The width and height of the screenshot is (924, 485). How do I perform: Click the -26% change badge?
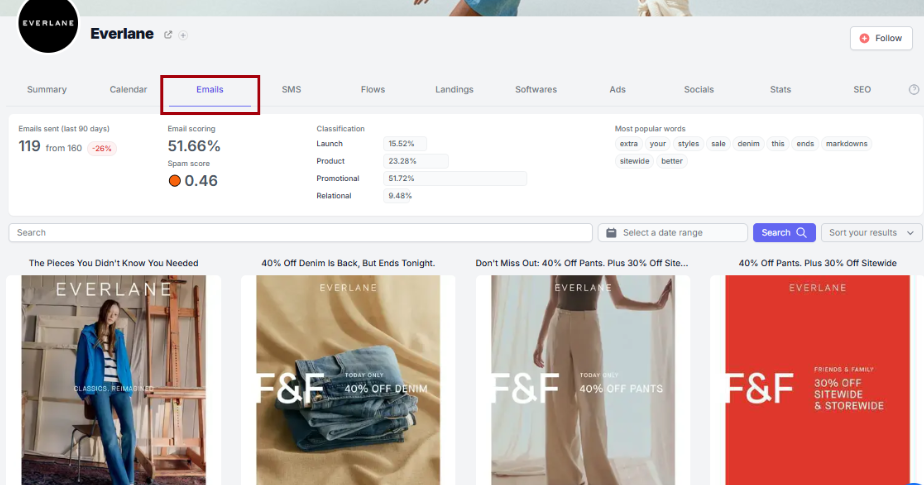click(102, 149)
